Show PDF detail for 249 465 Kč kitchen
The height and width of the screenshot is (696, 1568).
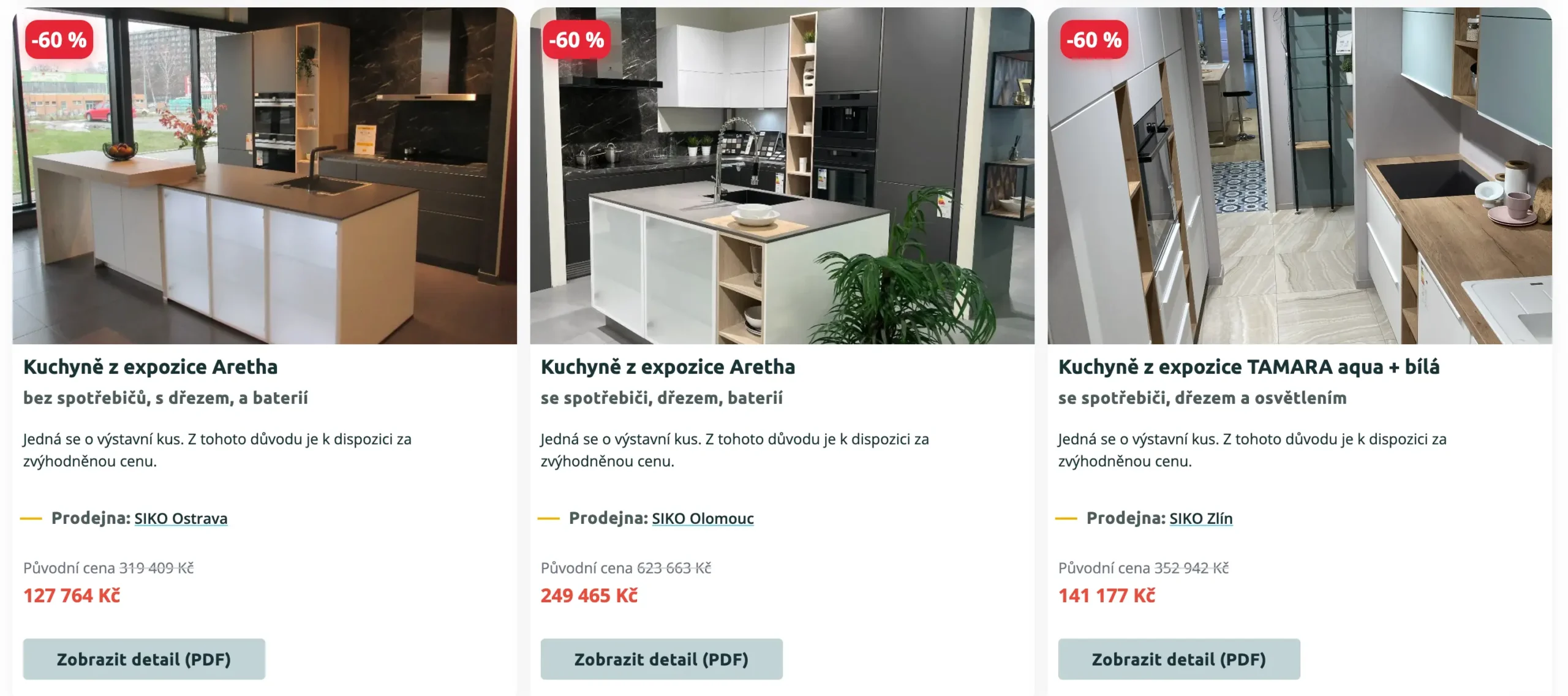point(661,659)
